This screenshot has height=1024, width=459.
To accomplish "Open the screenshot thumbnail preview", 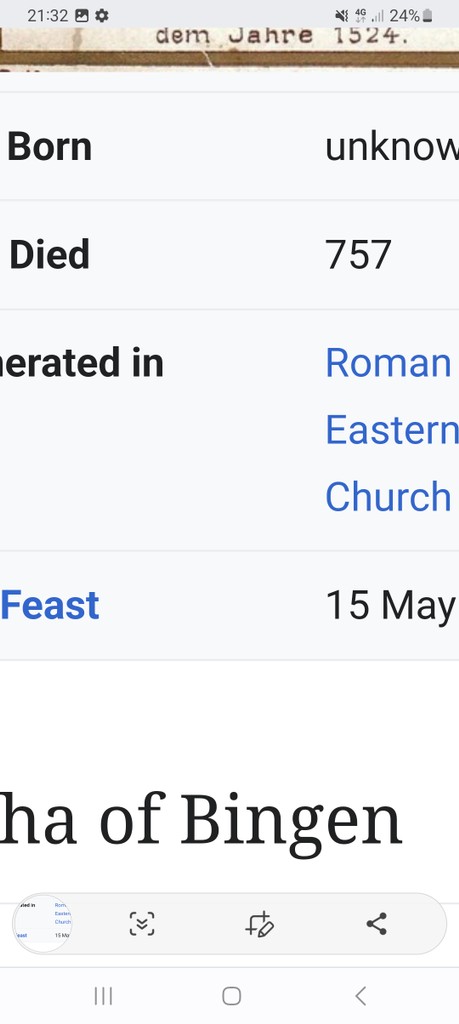I will [43, 924].
